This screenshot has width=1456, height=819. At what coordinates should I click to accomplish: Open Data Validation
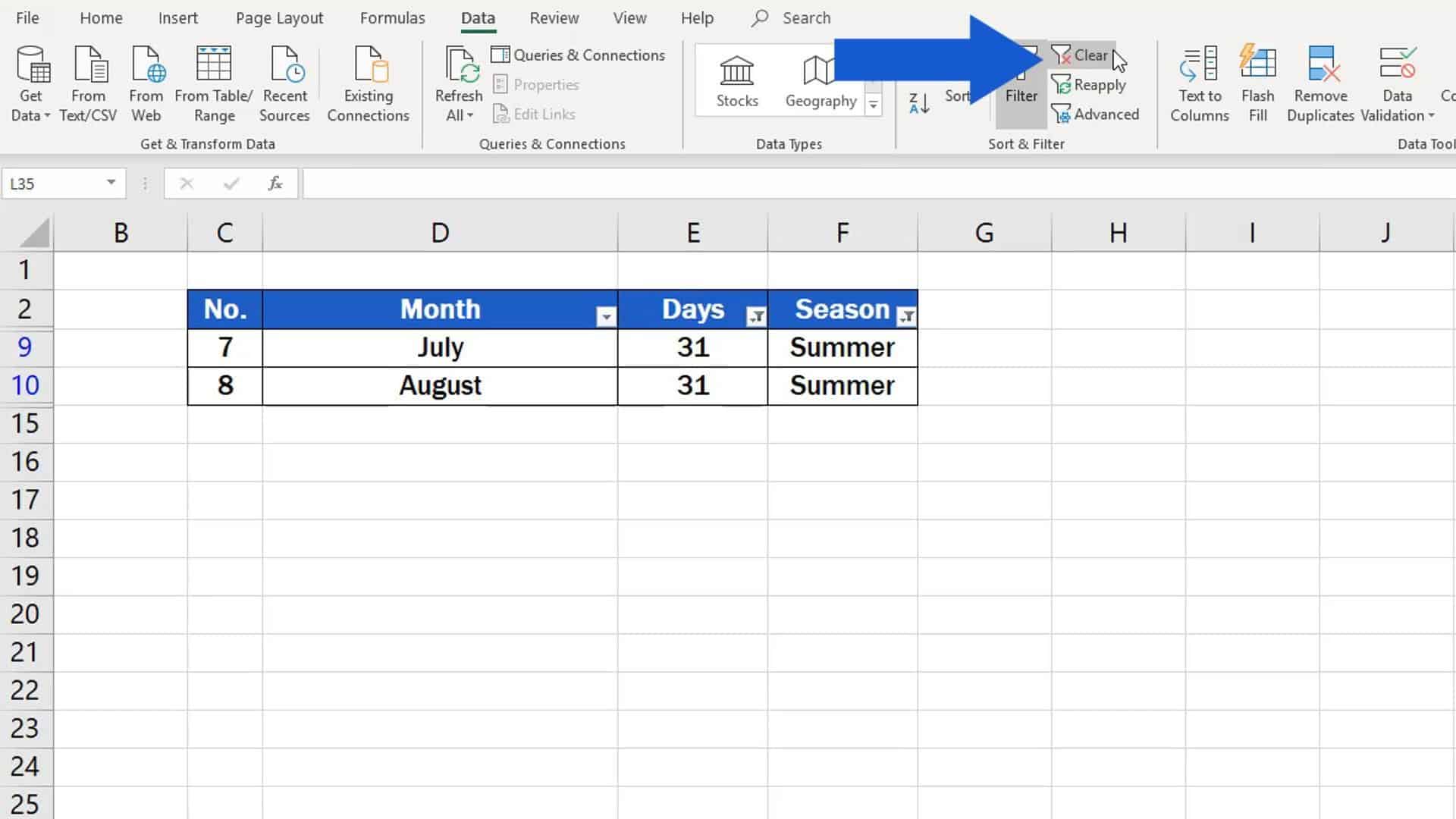coord(1397,83)
